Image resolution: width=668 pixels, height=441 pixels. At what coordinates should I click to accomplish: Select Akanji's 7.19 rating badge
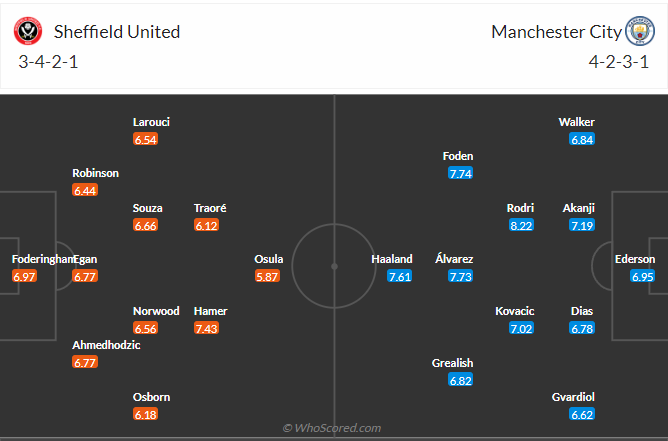(x=582, y=225)
